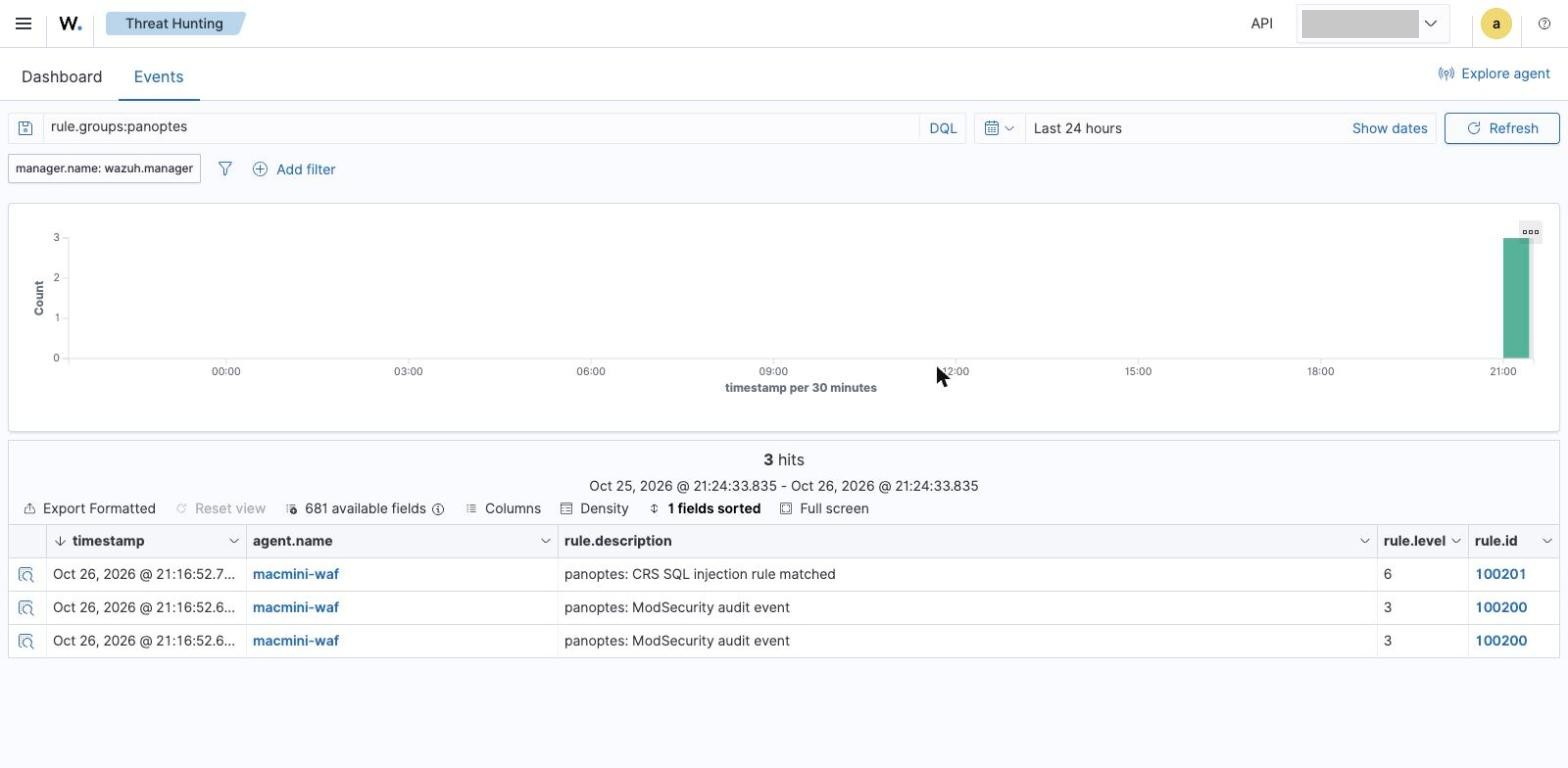1568x768 pixels.
Task: Open the 1 fields sorted menu
Action: (x=704, y=509)
